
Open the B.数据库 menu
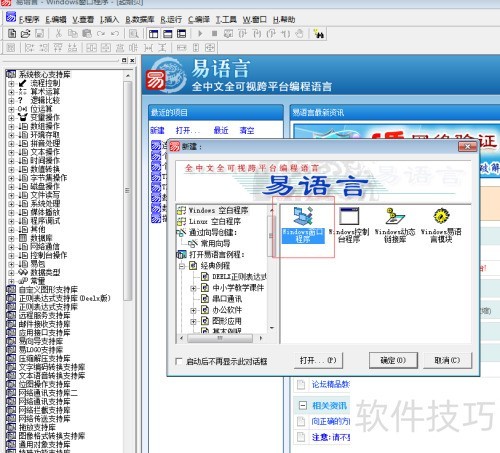(140, 20)
